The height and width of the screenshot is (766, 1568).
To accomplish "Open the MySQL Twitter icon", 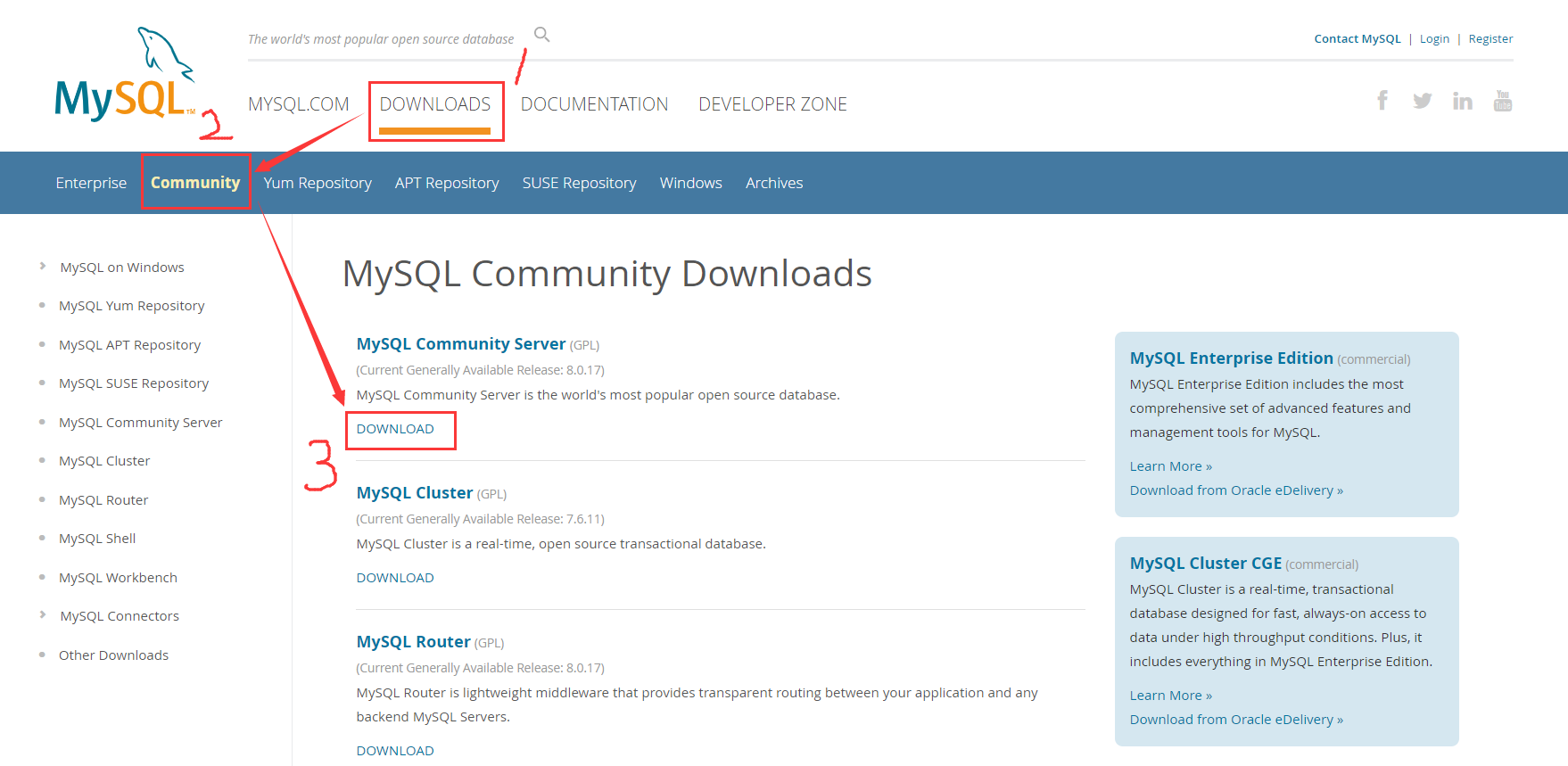I will tap(1423, 101).
